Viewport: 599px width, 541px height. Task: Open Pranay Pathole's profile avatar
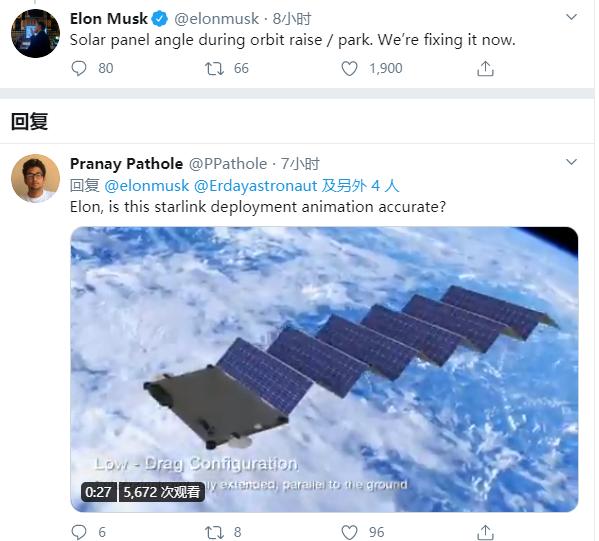pyautogui.click(x=36, y=178)
